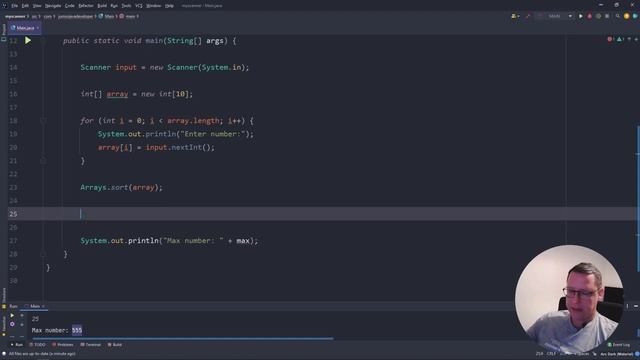Open the VCS menu

pyautogui.click(x=139, y=6)
